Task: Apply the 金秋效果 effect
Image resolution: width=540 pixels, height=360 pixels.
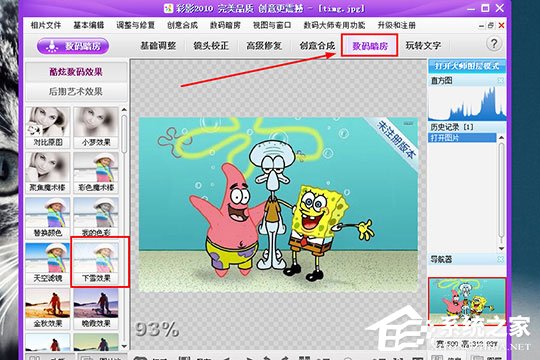Action: pyautogui.click(x=48, y=308)
